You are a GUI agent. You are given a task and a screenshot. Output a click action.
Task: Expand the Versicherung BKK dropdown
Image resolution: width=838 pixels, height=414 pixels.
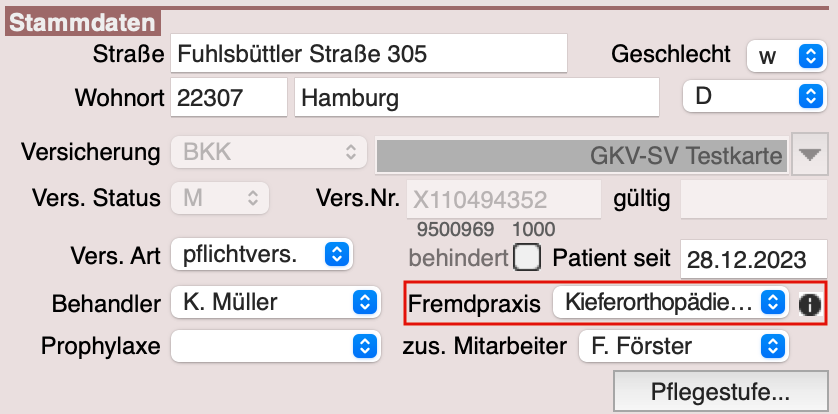click(268, 153)
